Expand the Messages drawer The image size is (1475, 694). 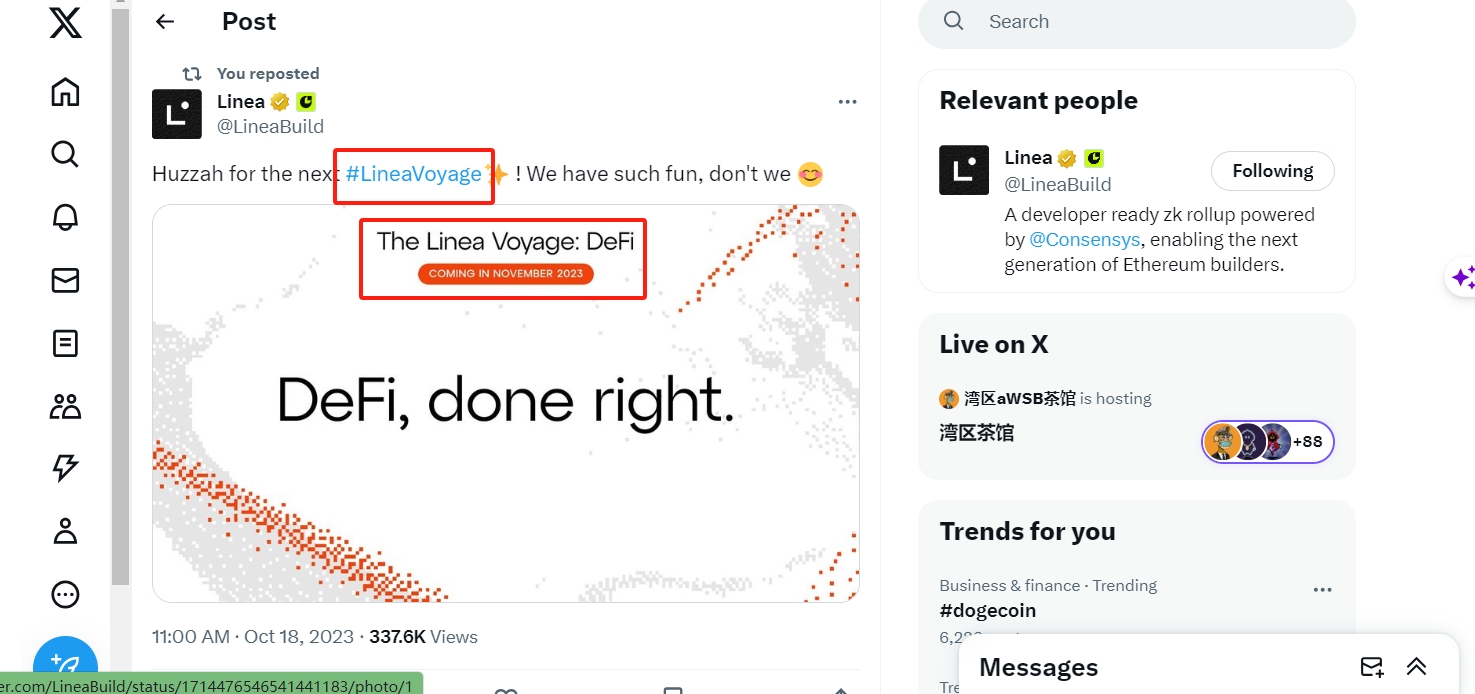[1416, 667]
